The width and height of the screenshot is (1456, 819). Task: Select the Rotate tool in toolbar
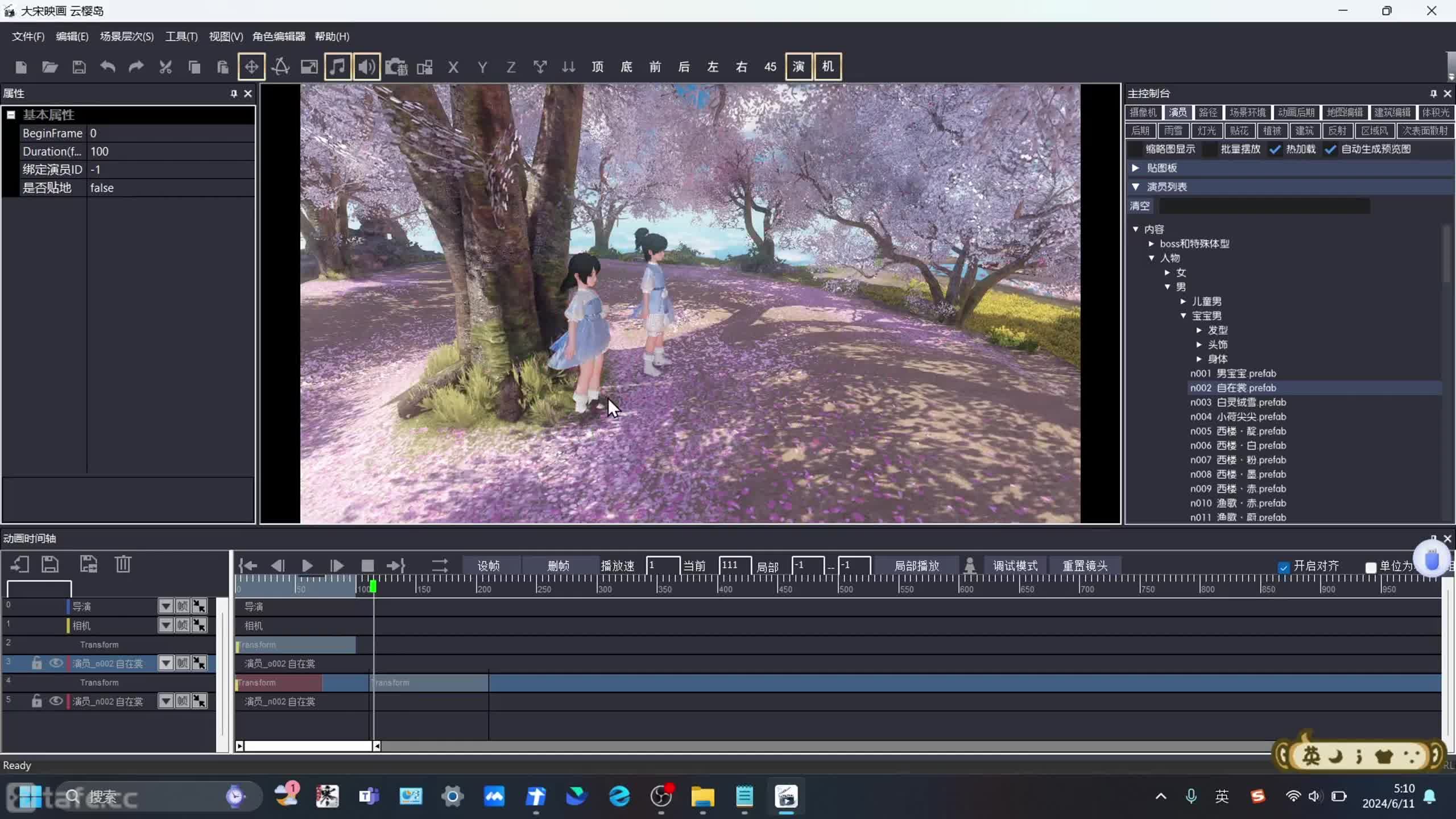280,67
